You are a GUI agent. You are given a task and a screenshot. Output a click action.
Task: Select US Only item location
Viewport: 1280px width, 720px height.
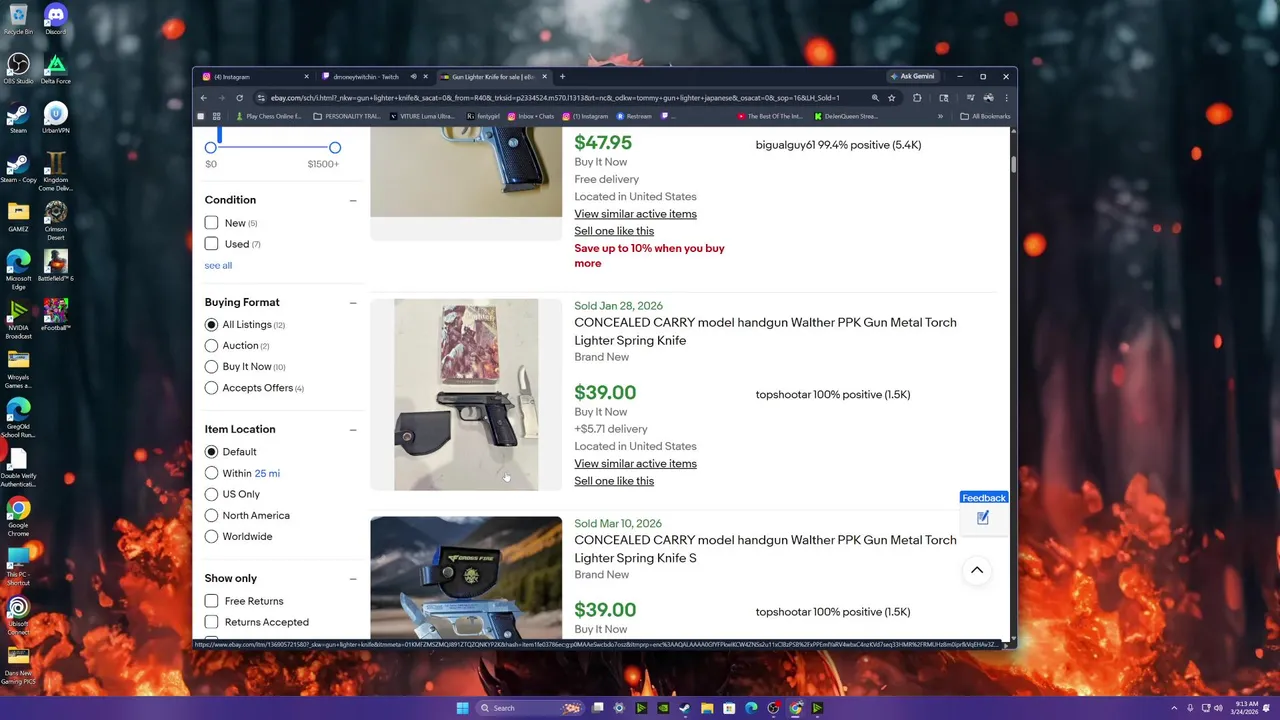pos(211,494)
